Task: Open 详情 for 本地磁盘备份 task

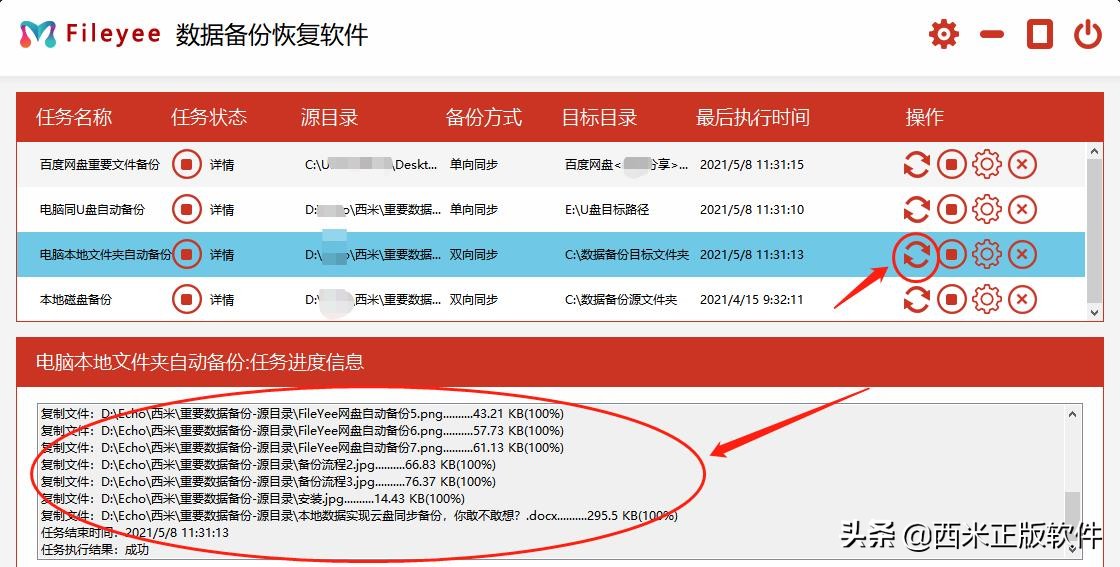Action: point(222,300)
